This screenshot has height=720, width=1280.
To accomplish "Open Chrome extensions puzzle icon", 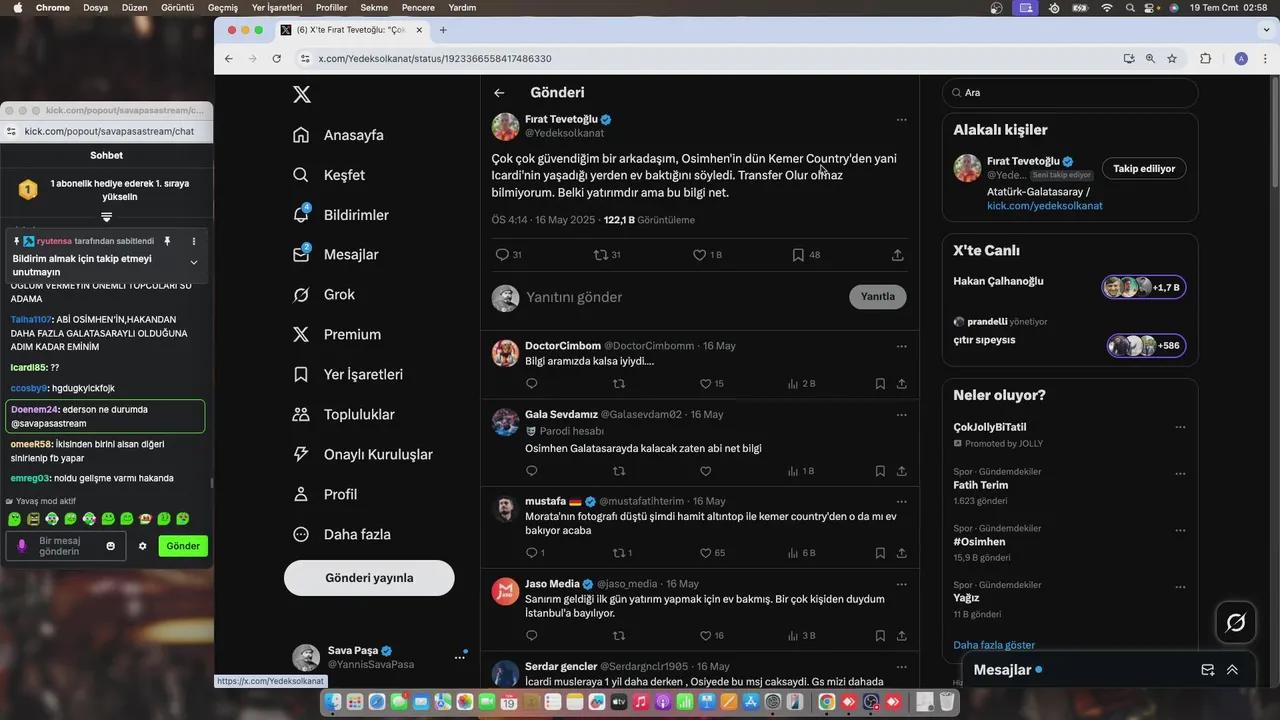I will (1205, 59).
